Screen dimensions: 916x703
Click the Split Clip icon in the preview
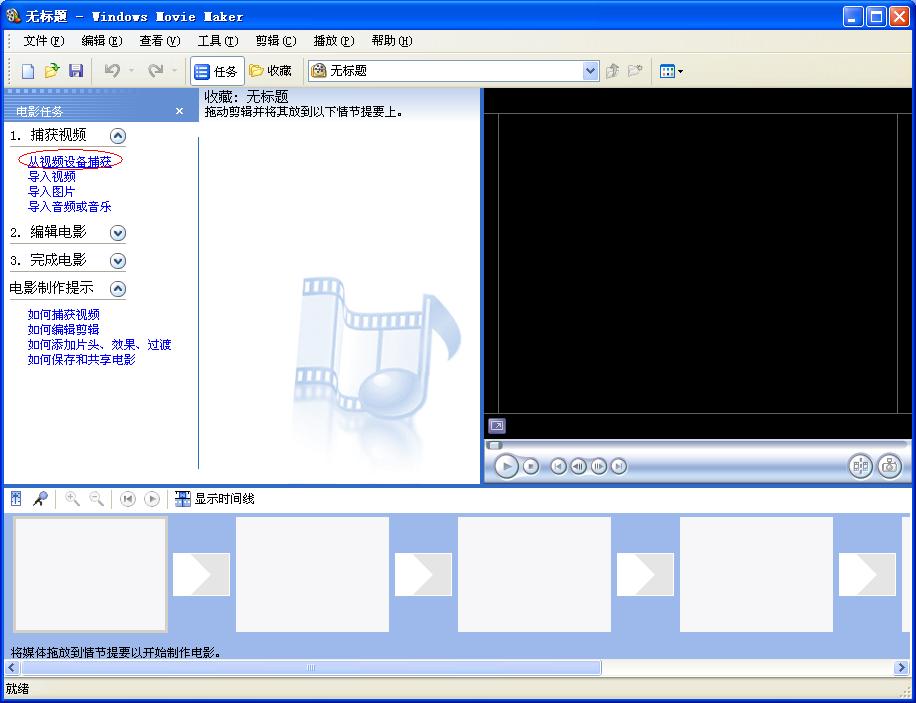[860, 466]
